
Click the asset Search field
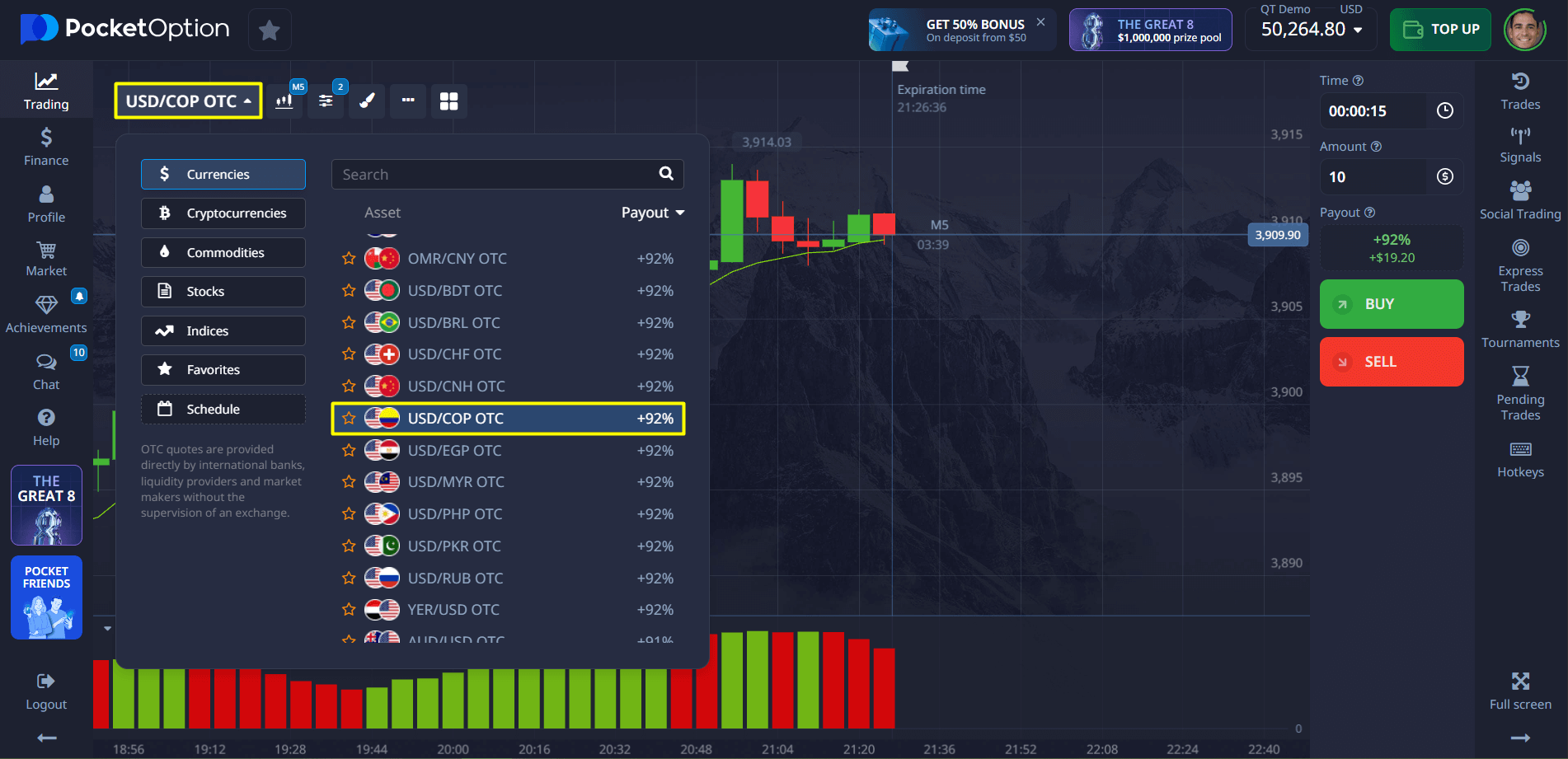tap(495, 175)
